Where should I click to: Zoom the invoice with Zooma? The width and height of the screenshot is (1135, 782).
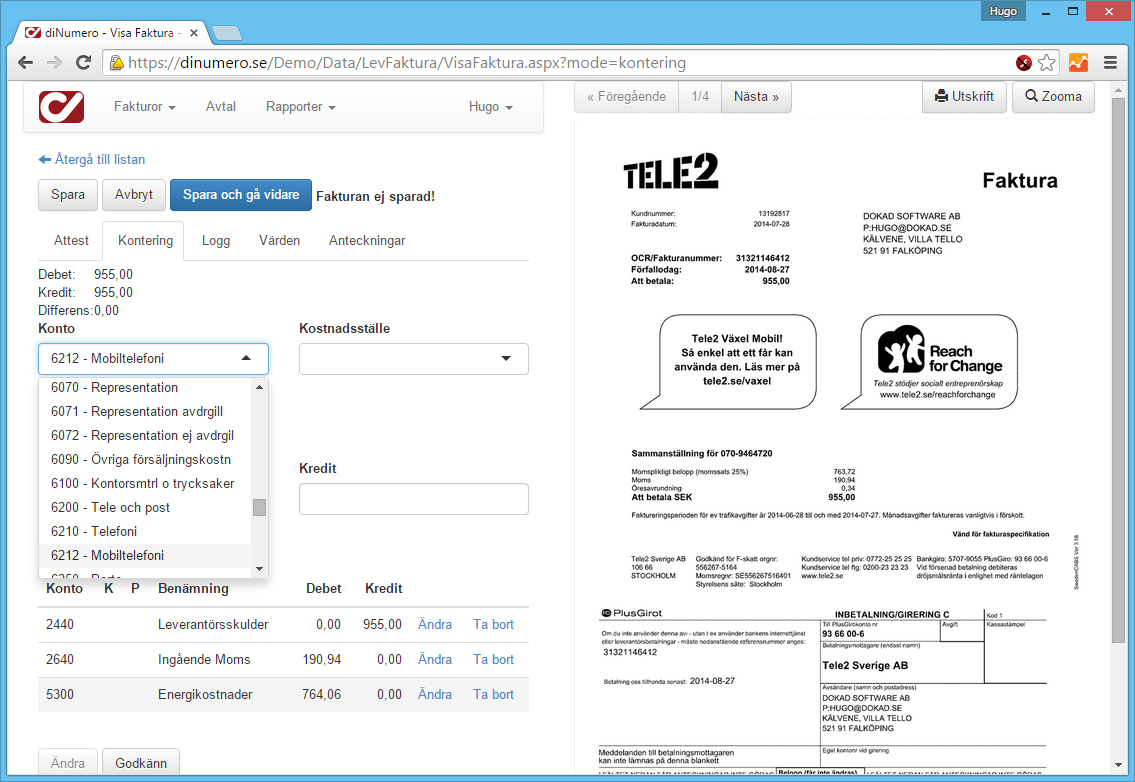[x=1053, y=97]
